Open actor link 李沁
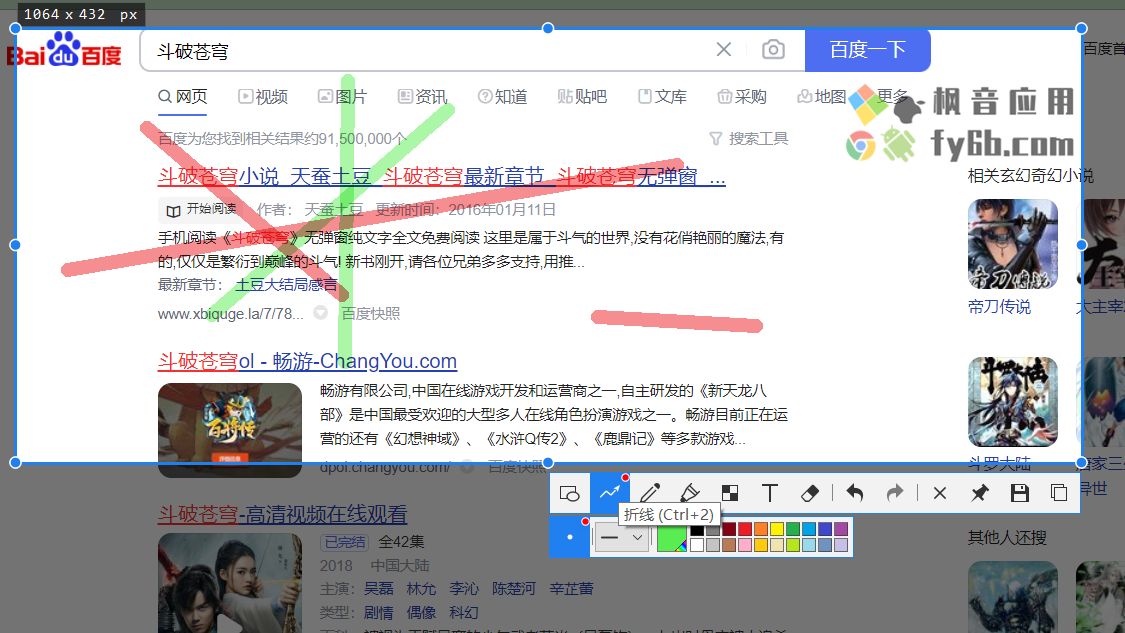1125x633 pixels. click(463, 589)
